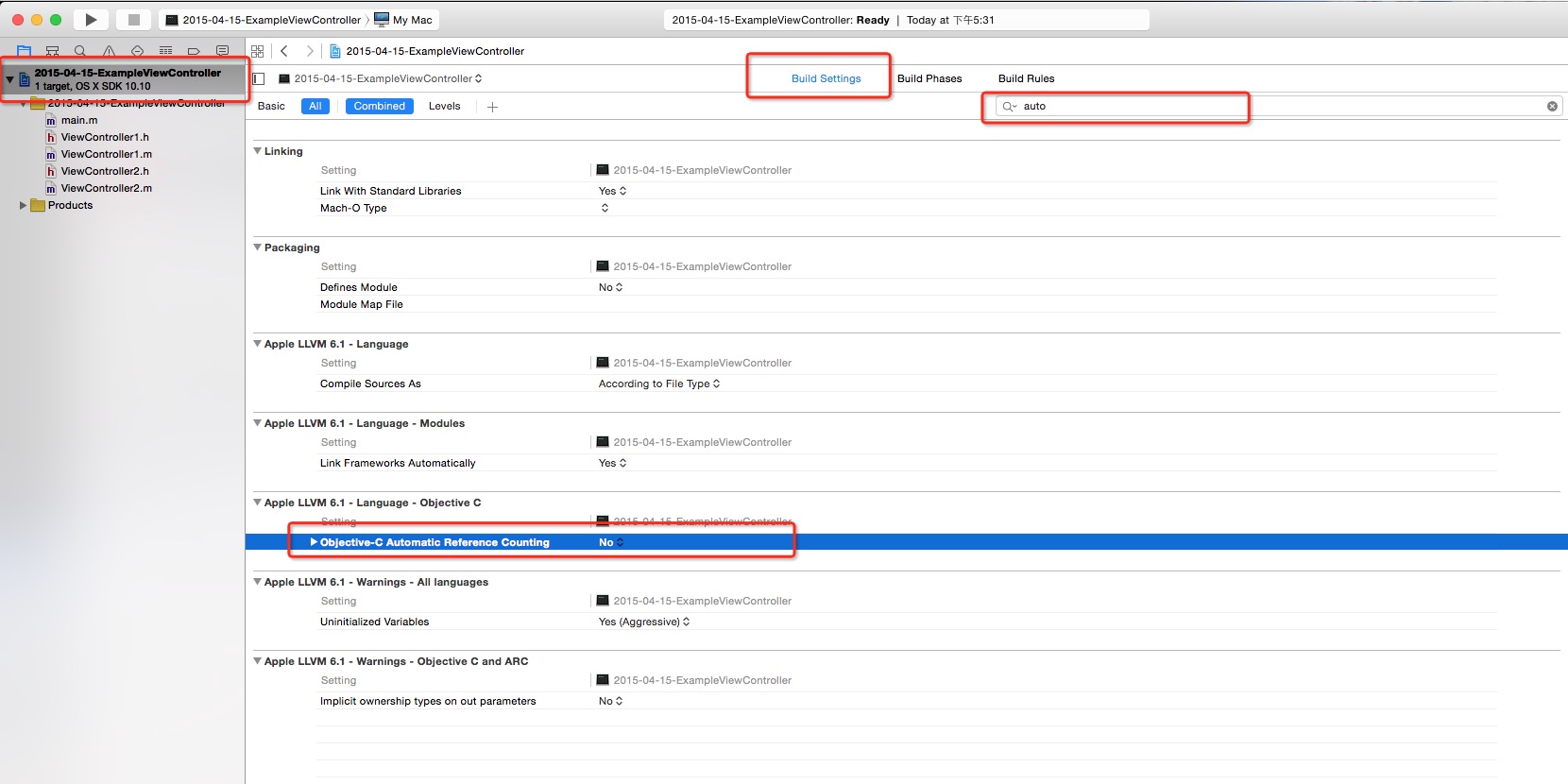
Task: Change Link With Standard Libraries value
Action: coord(612,191)
